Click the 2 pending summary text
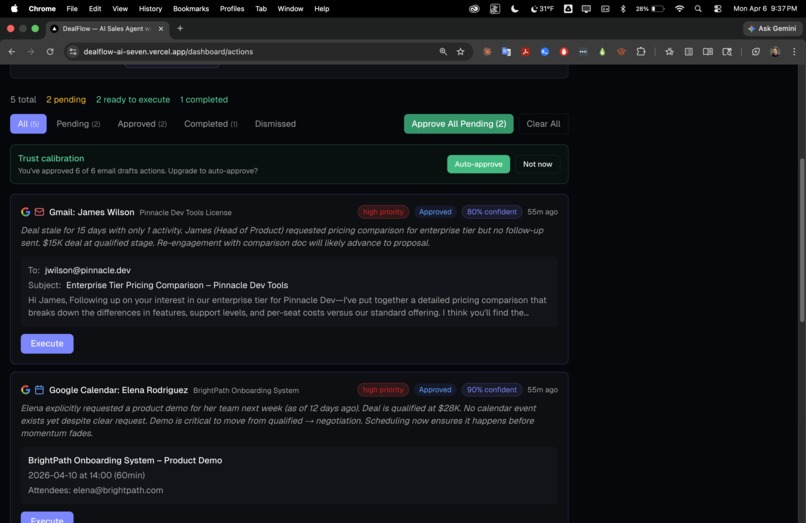Viewport: 806px width, 523px height. coord(66,100)
